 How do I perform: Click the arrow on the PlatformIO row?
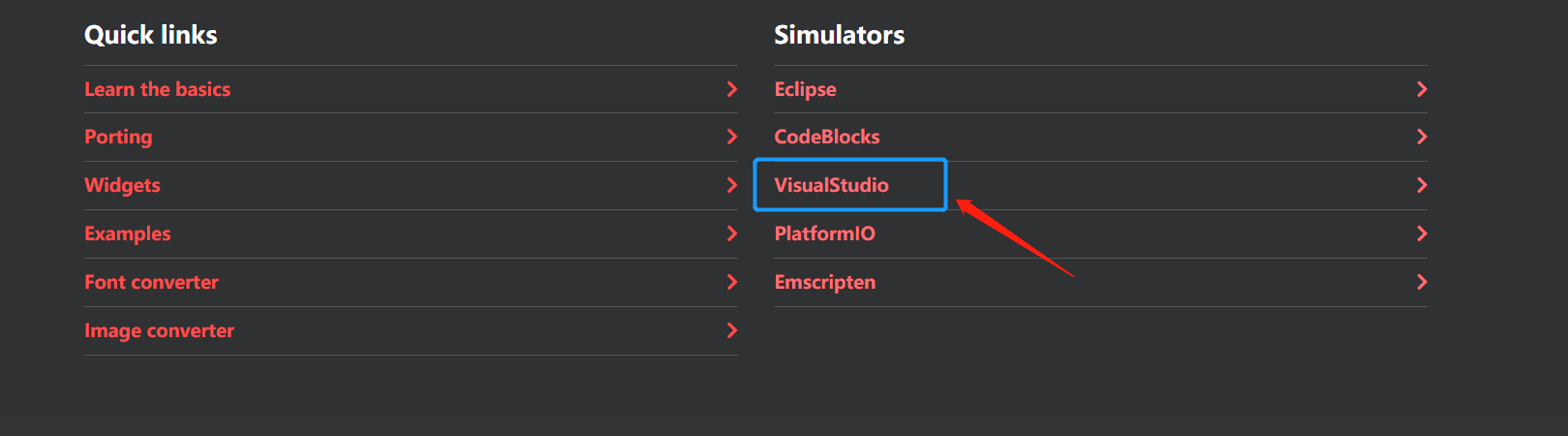(1422, 234)
